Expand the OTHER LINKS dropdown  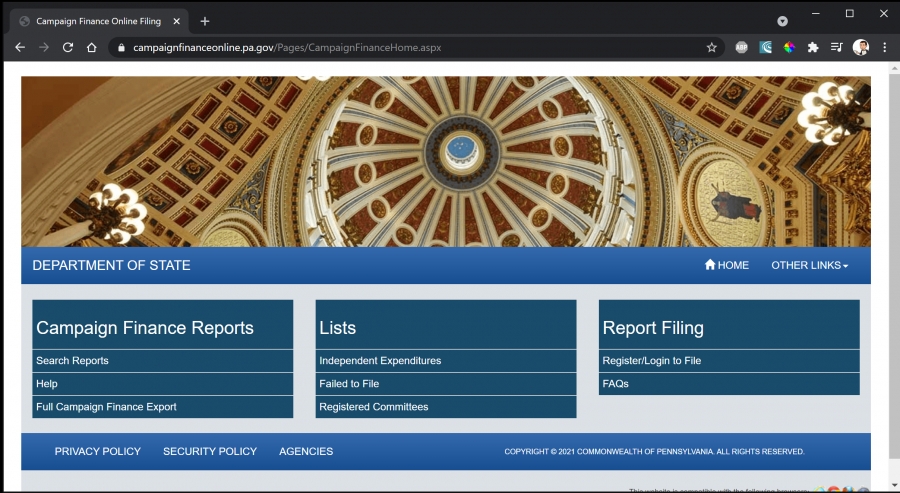pos(809,265)
